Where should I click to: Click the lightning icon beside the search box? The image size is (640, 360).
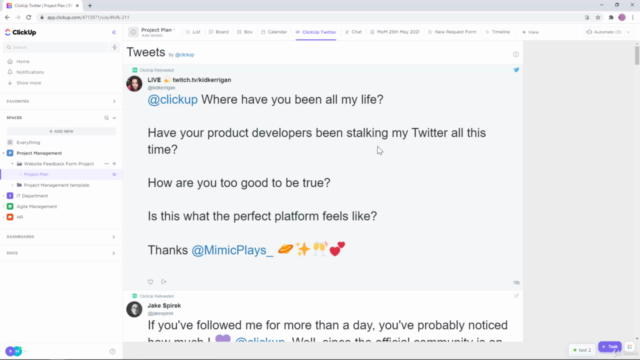coord(115,47)
